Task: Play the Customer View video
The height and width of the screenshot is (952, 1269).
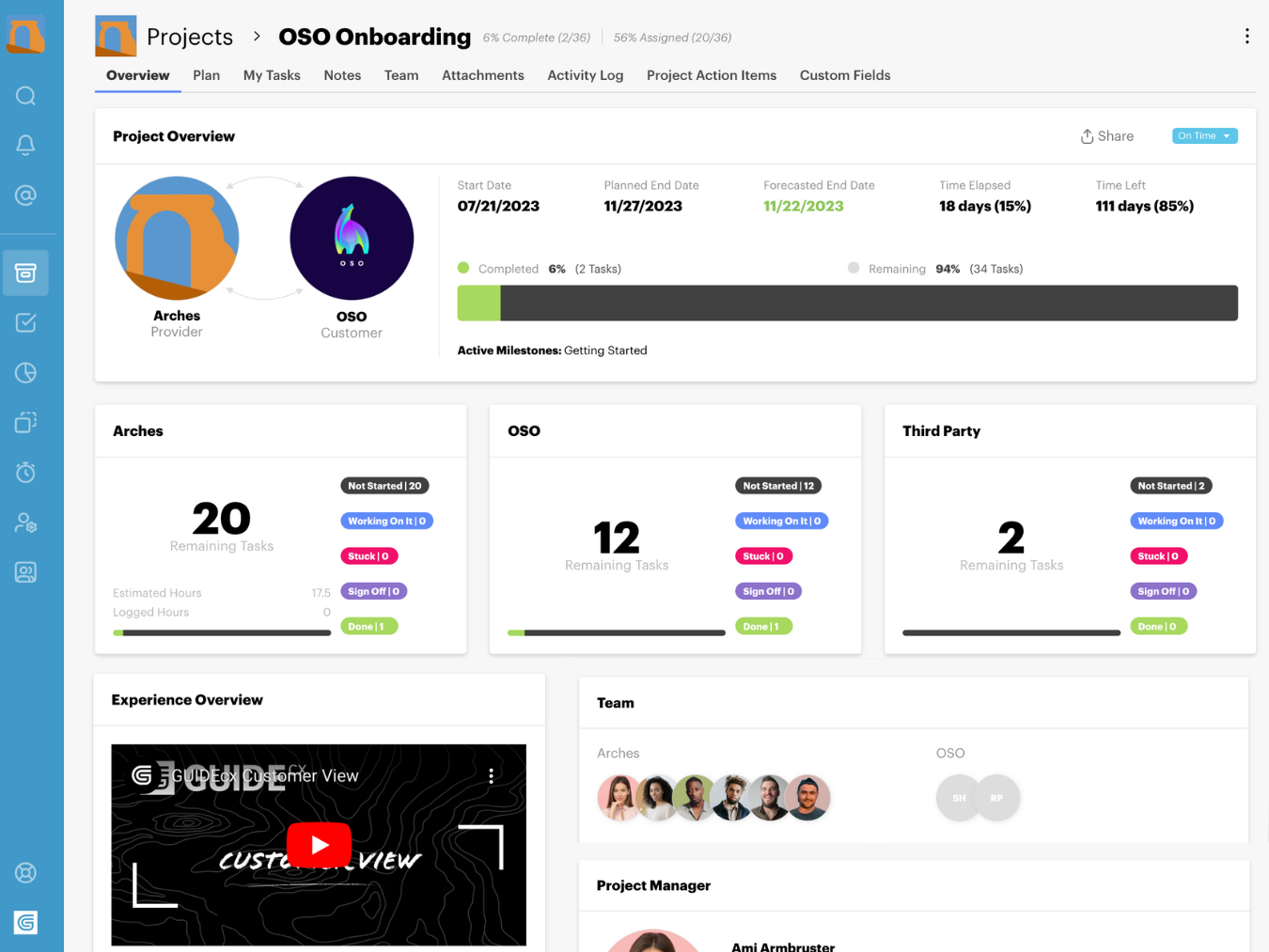Action: point(319,844)
